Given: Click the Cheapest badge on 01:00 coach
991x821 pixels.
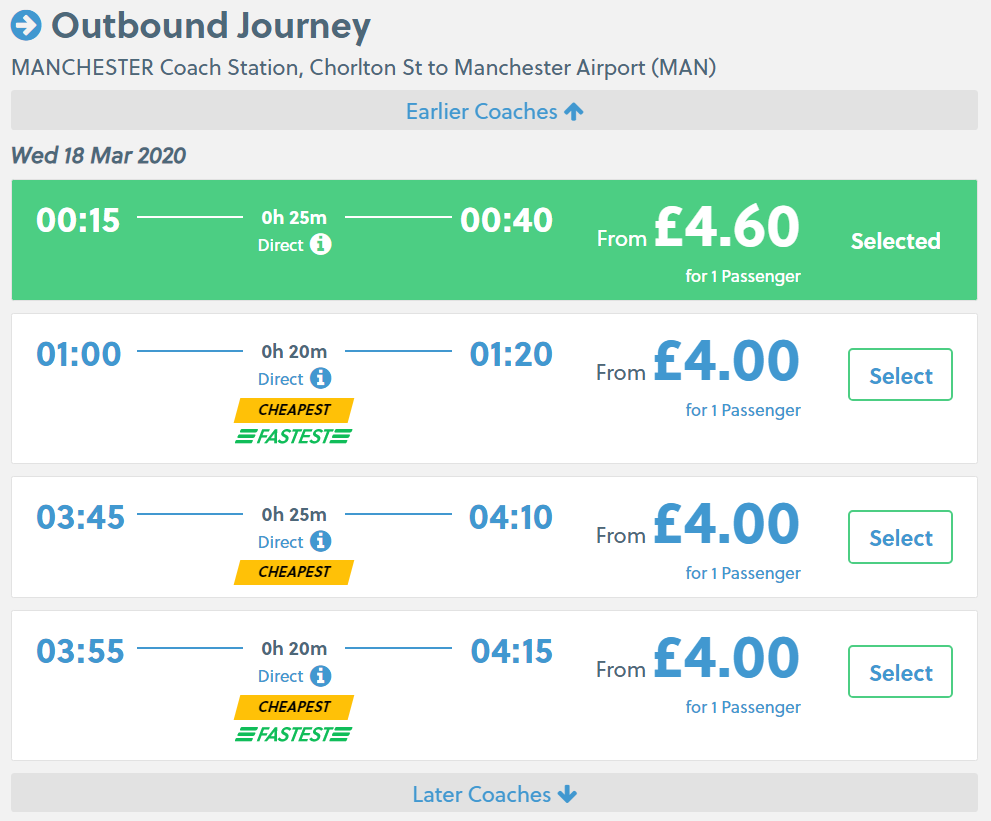Looking at the screenshot, I should (x=294, y=410).
